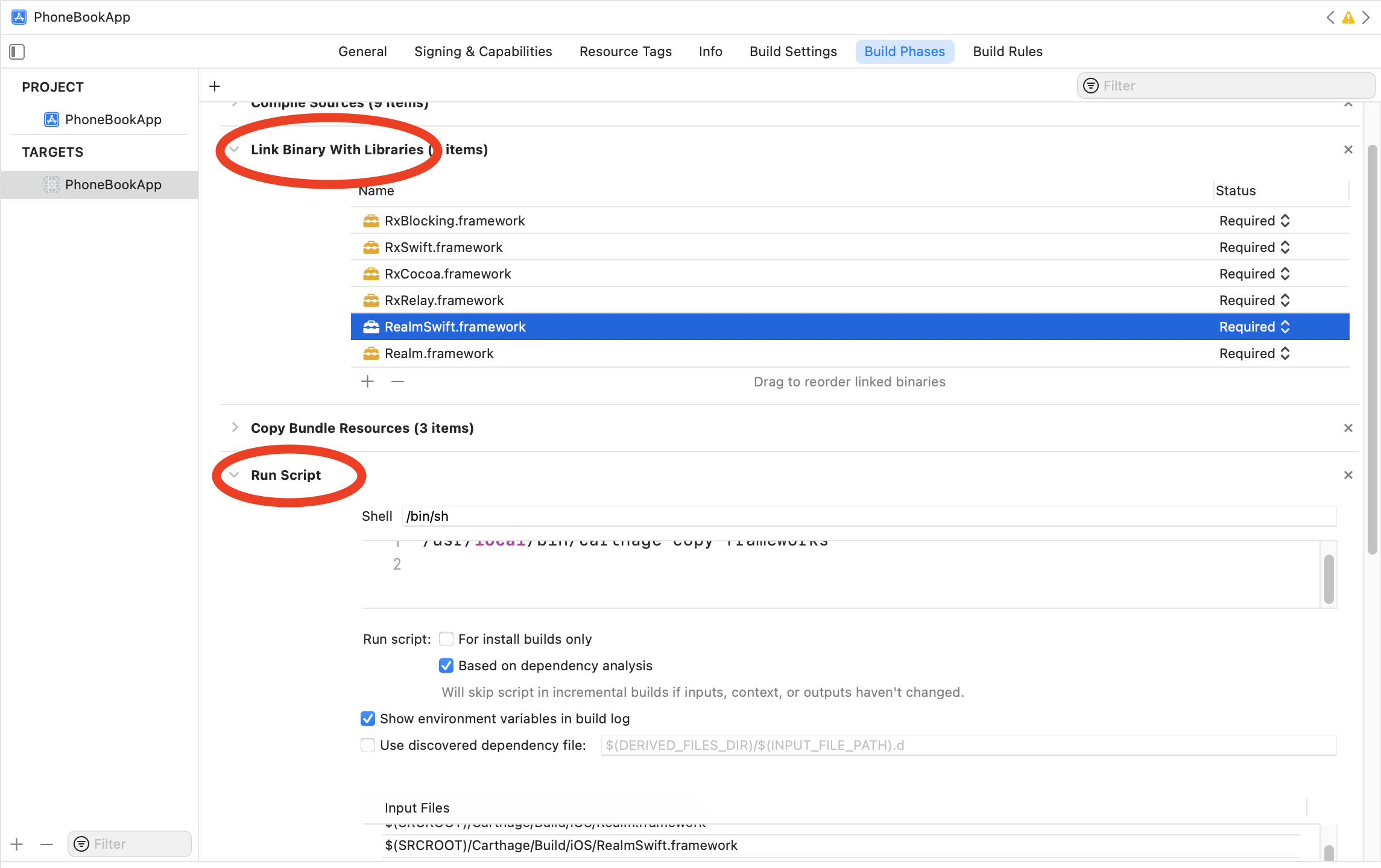Click the filter icon in top filter field
The height and width of the screenshot is (868, 1381).
(1091, 86)
